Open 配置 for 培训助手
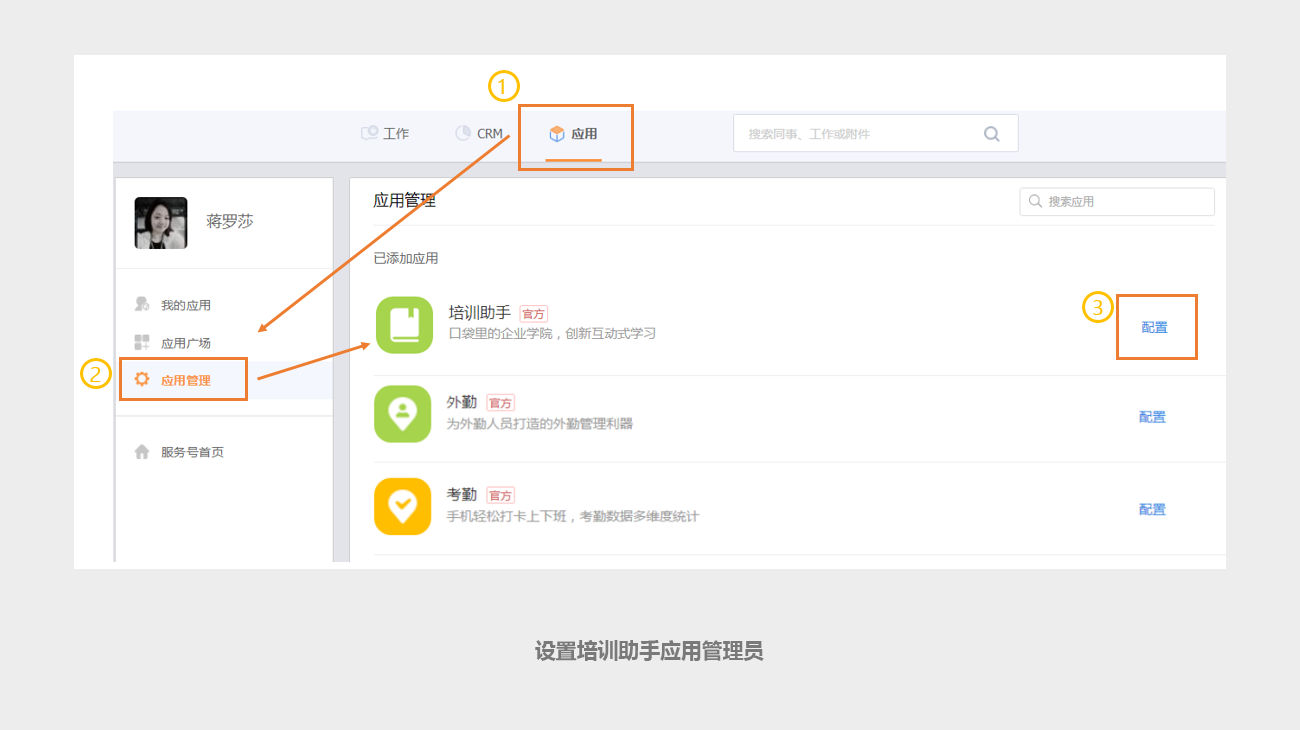Viewport: 1300px width, 730px height. (1154, 327)
